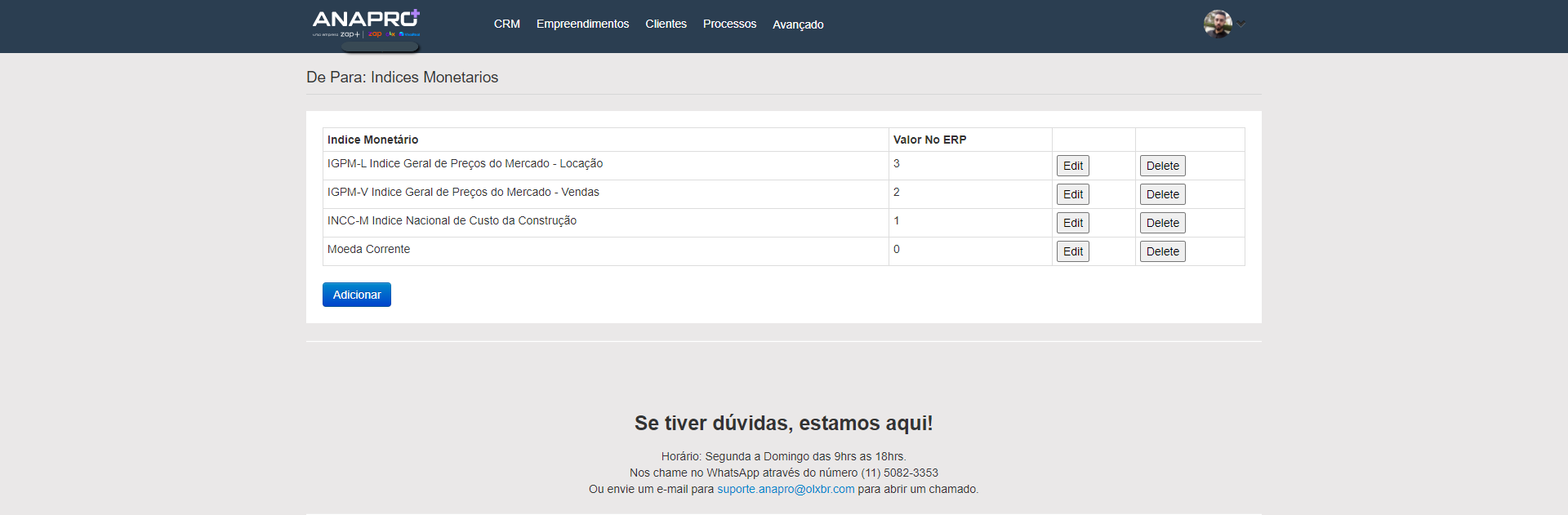Screen dimensions: 1568x515
Task: Select the Clientes menu item
Action: click(x=666, y=24)
